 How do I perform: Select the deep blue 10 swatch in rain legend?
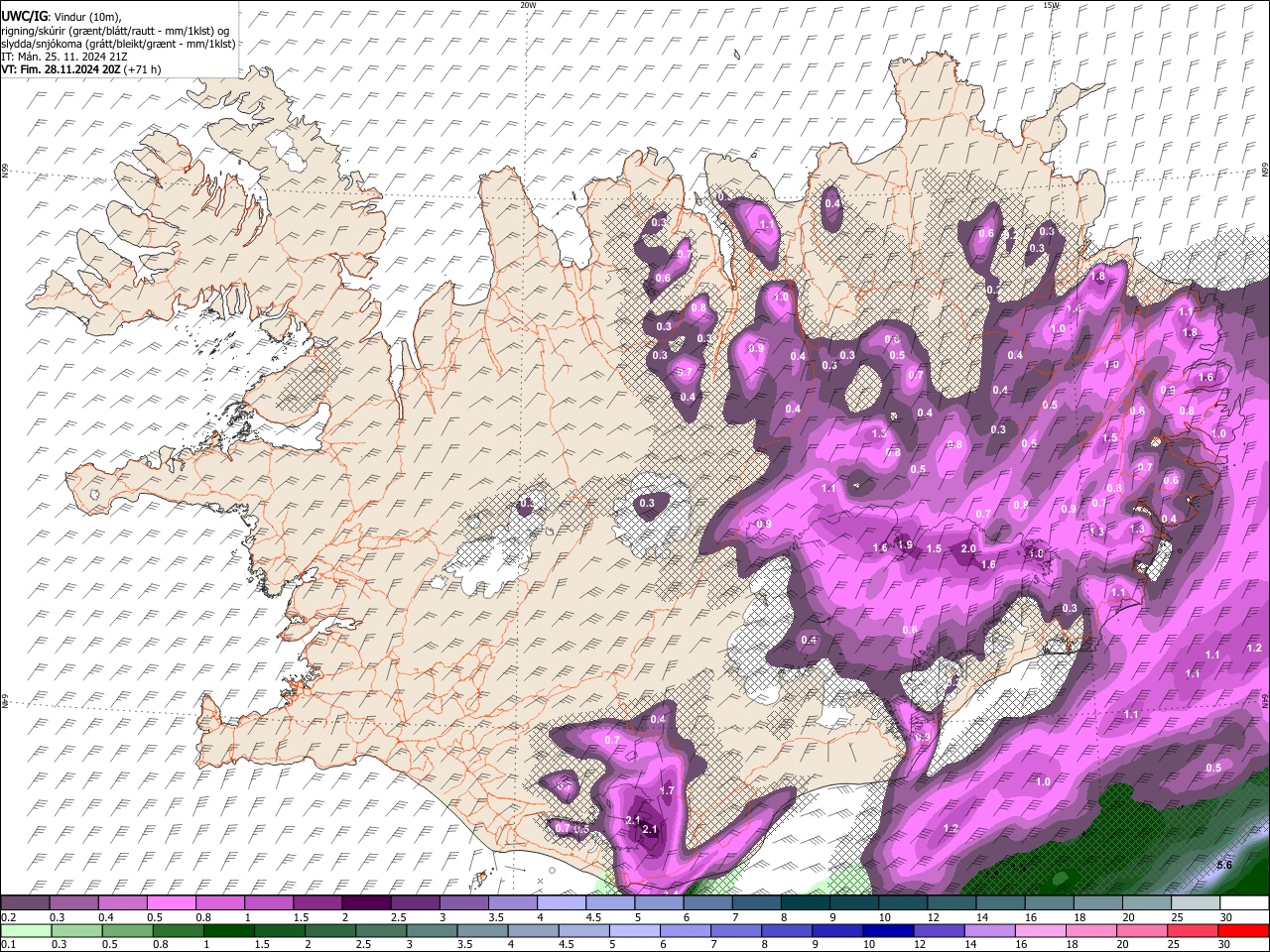coord(888,930)
